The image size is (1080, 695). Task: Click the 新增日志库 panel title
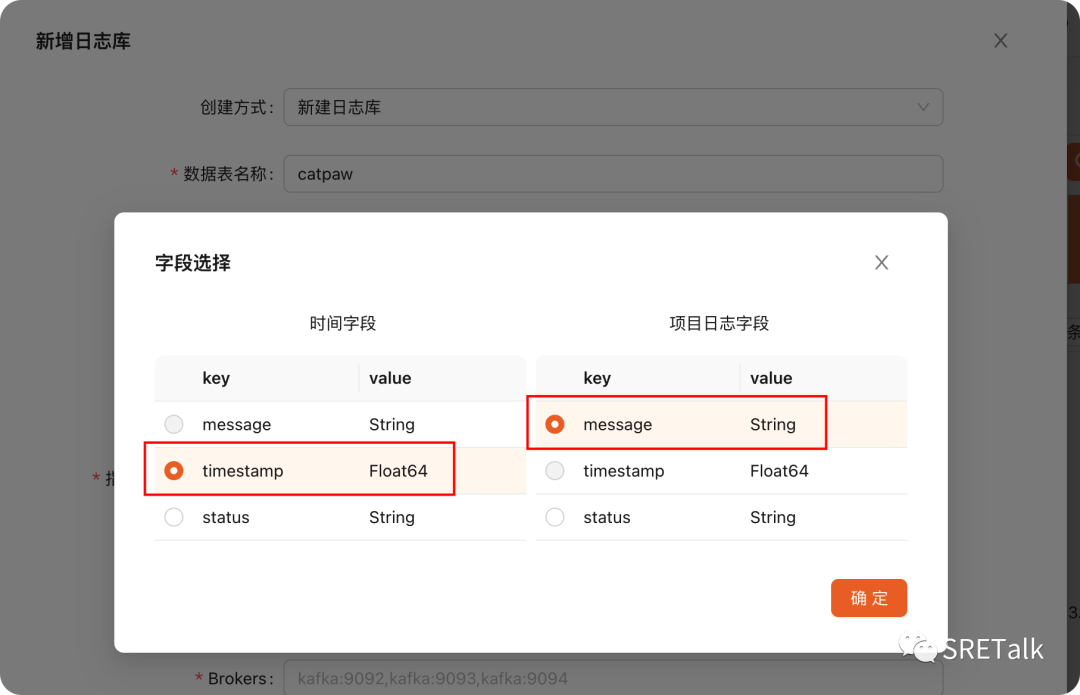coord(83,41)
